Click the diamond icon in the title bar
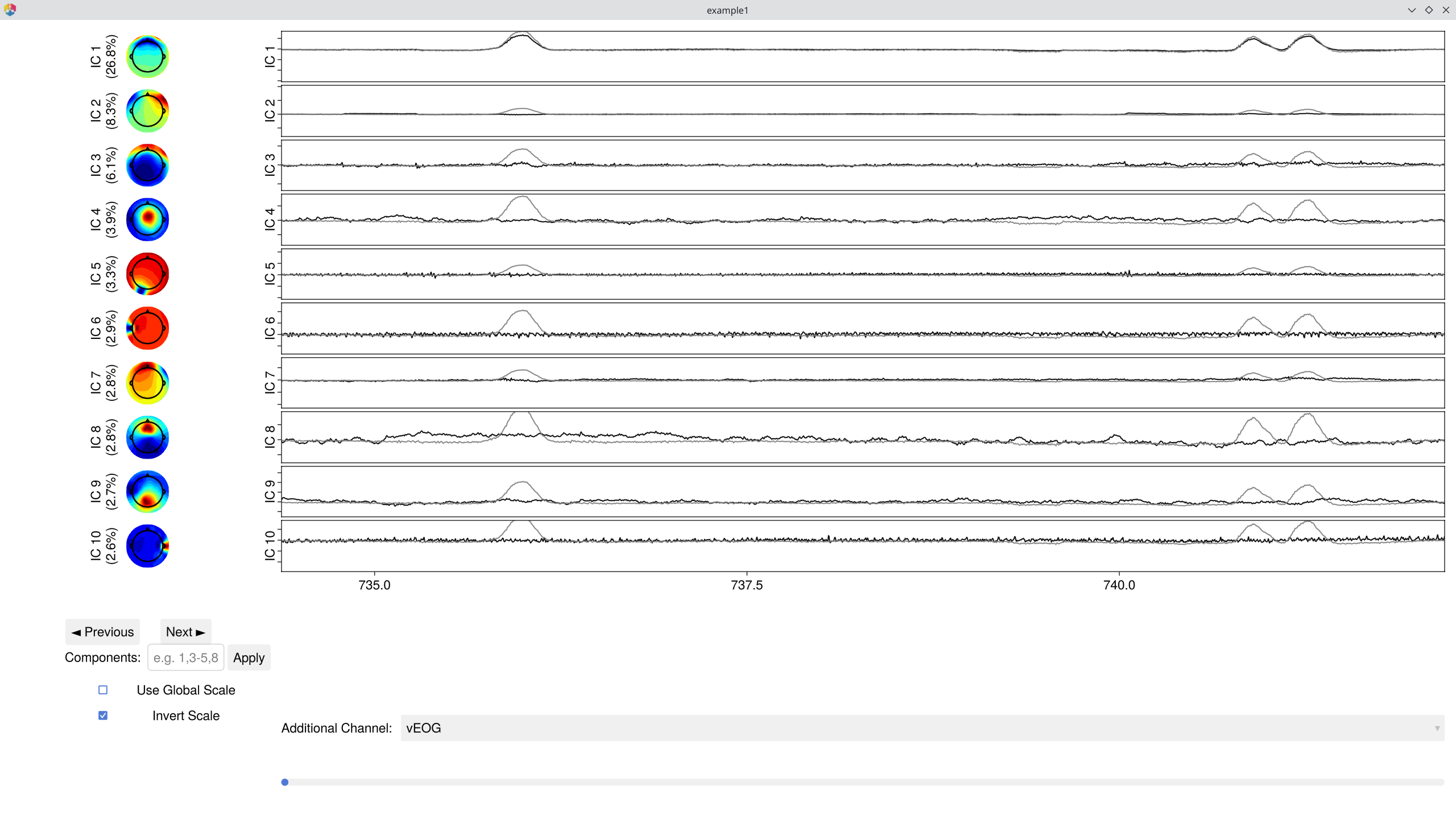Image resolution: width=1456 pixels, height=819 pixels. [x=1428, y=10]
